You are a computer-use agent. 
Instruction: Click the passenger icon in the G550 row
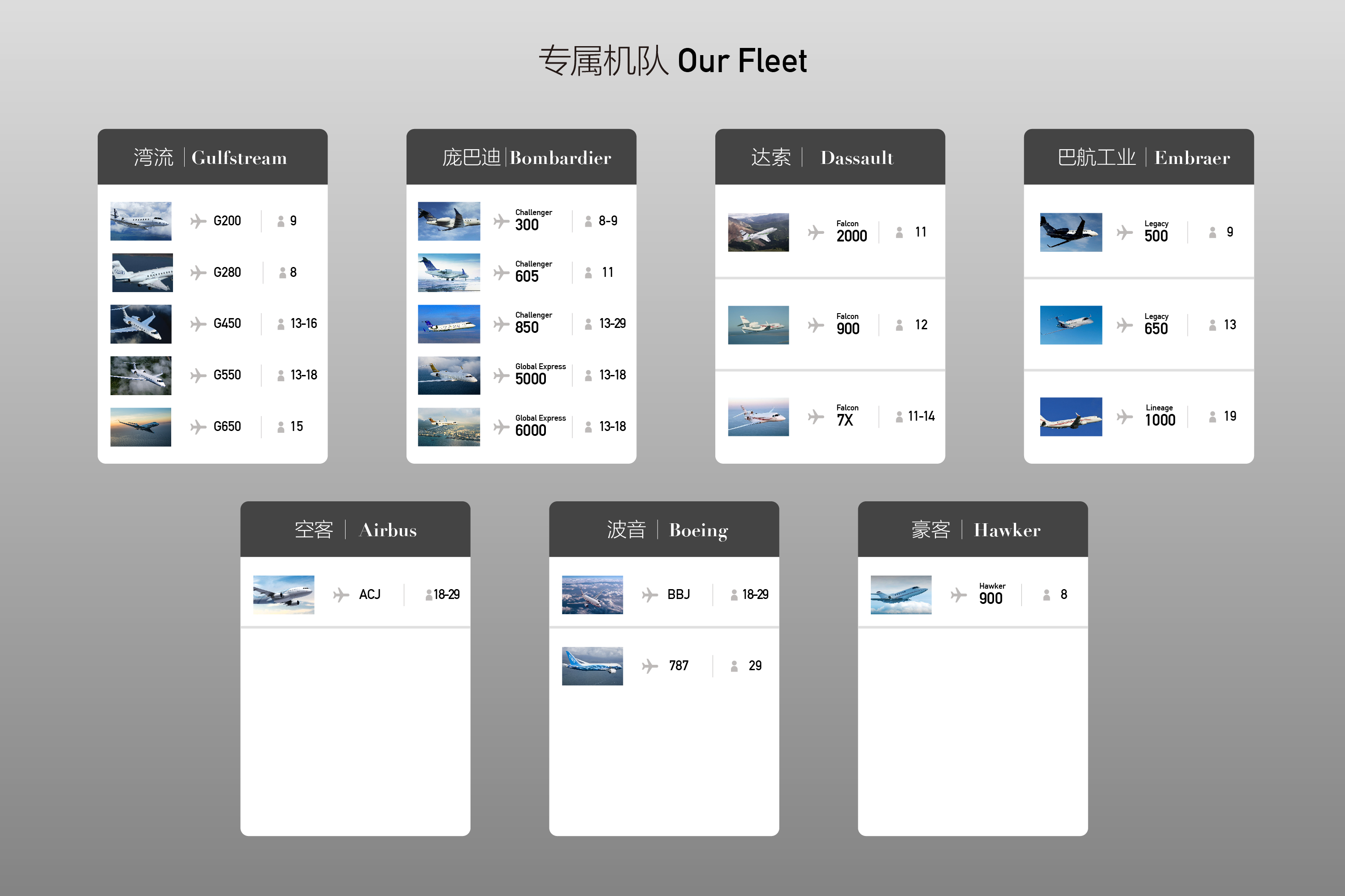click(x=281, y=375)
